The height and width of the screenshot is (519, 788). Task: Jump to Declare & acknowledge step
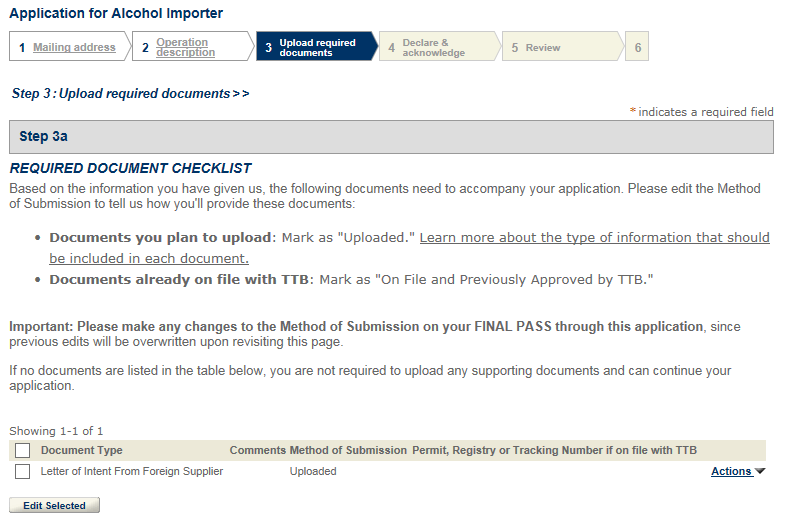[433, 47]
